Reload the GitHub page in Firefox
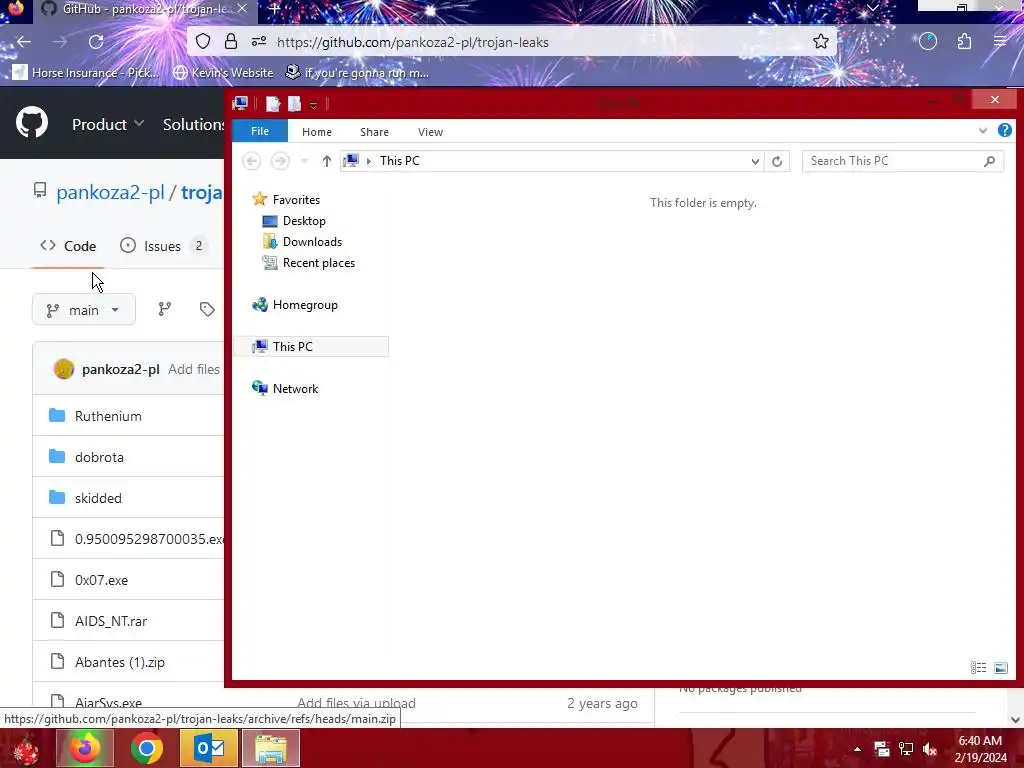Image resolution: width=1024 pixels, height=768 pixels. 96,42
